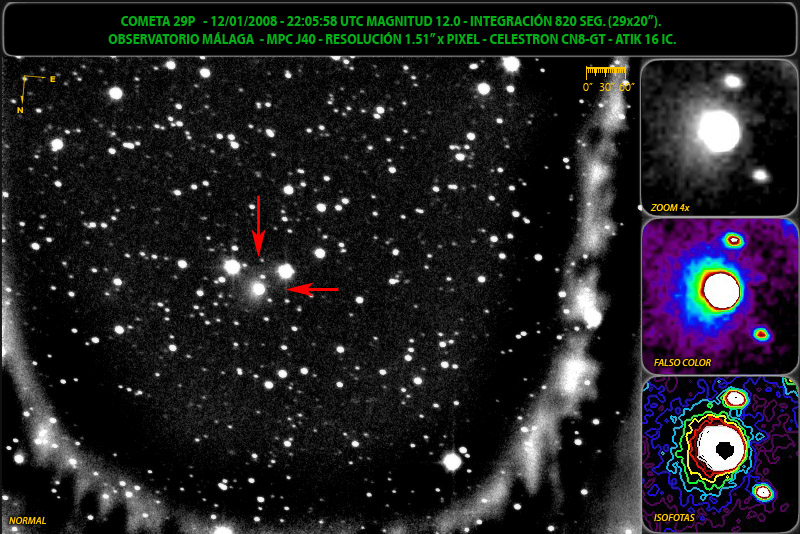Click the 'CELESTRON CN8-GT' text

coord(547,39)
